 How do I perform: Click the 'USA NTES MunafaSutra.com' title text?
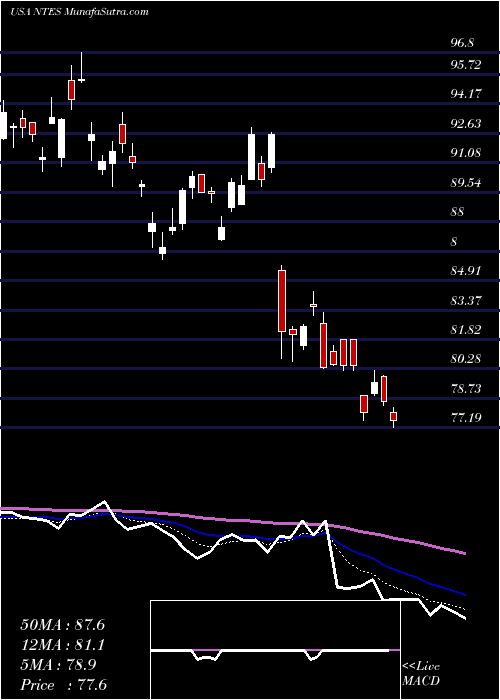79,12
